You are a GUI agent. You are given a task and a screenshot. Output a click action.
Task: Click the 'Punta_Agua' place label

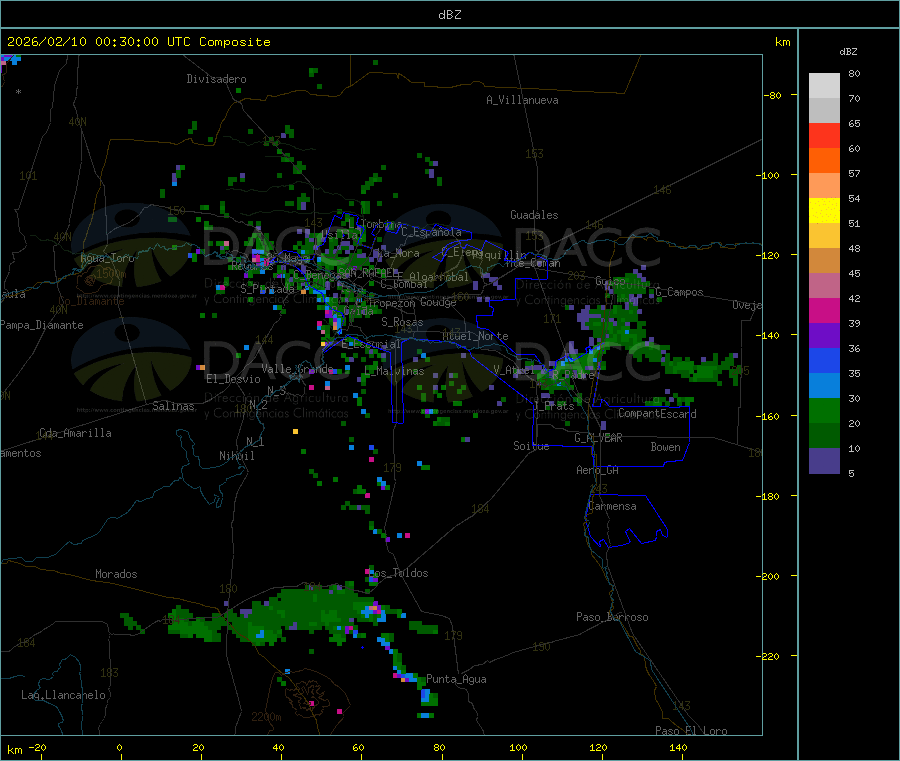456,679
